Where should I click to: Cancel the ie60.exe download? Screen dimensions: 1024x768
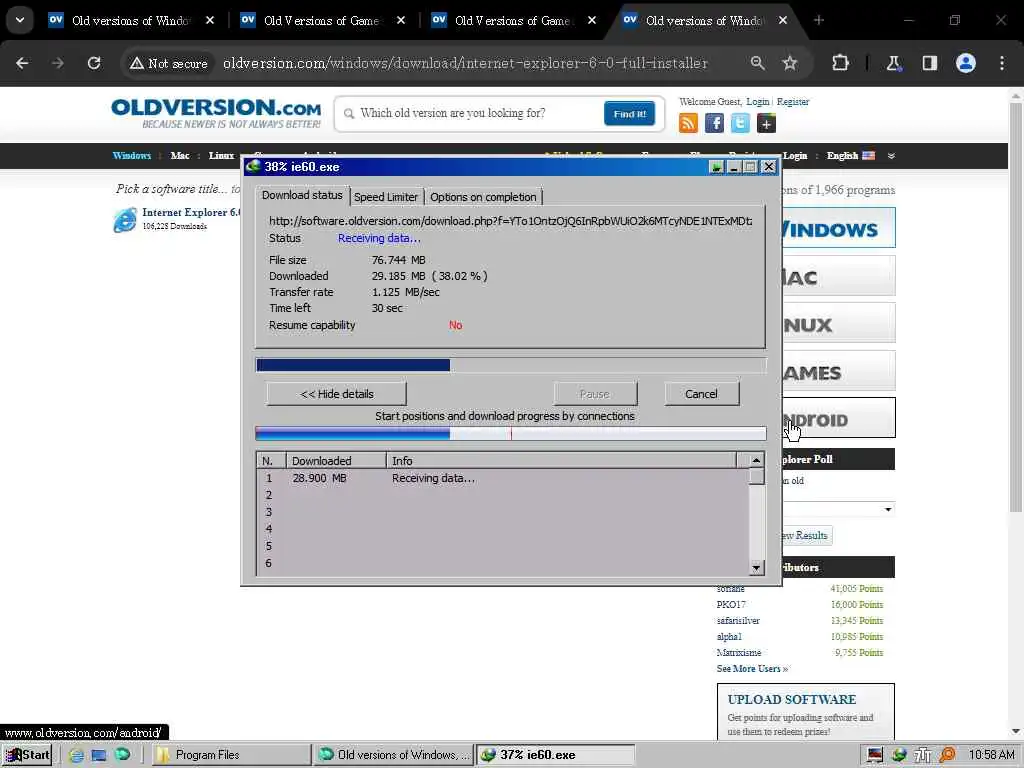[701, 394]
